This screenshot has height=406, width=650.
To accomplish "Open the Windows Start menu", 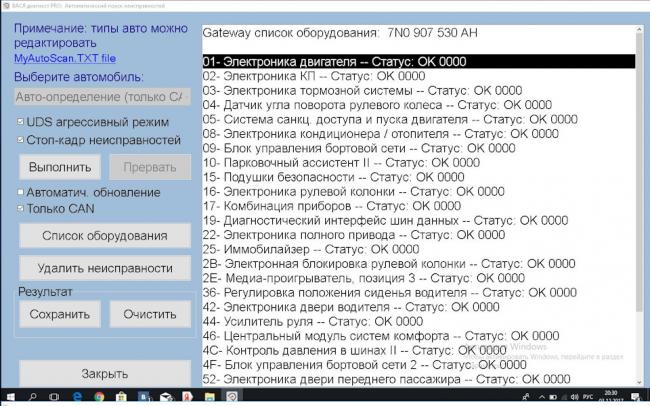I will click(x=10, y=397).
